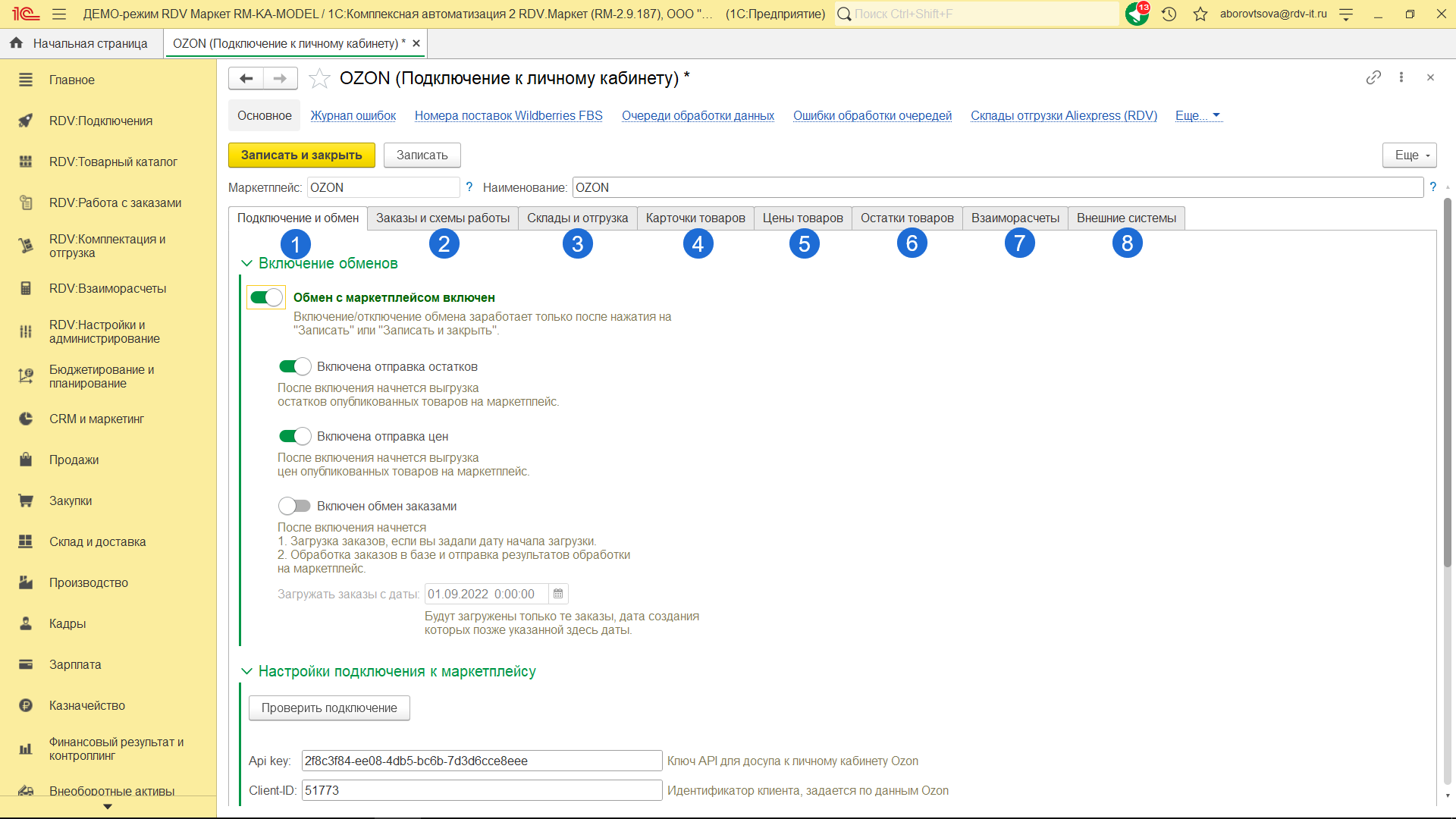Open the Журнал ошибок link
The height and width of the screenshot is (819, 1456).
pyautogui.click(x=353, y=115)
